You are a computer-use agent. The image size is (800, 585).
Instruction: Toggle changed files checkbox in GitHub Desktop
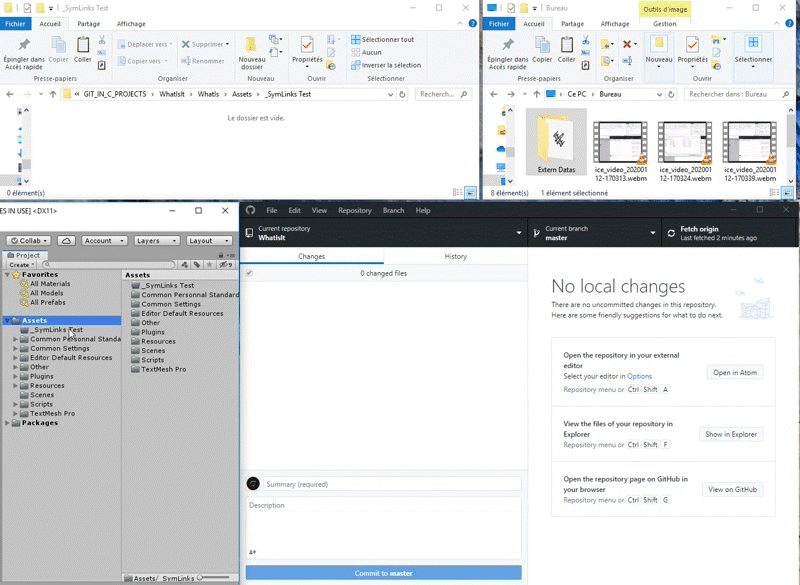(x=249, y=273)
